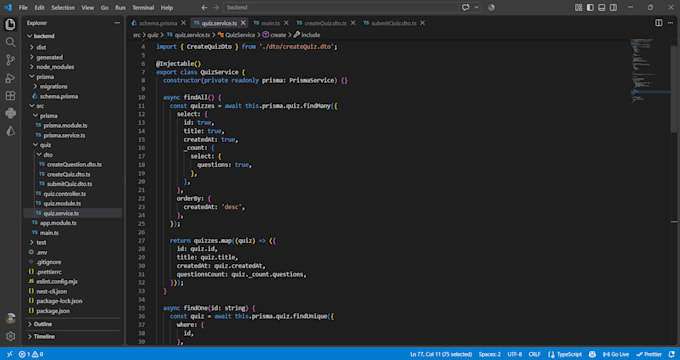Collapse the dto folder
This screenshot has height=360, width=680.
48,154
